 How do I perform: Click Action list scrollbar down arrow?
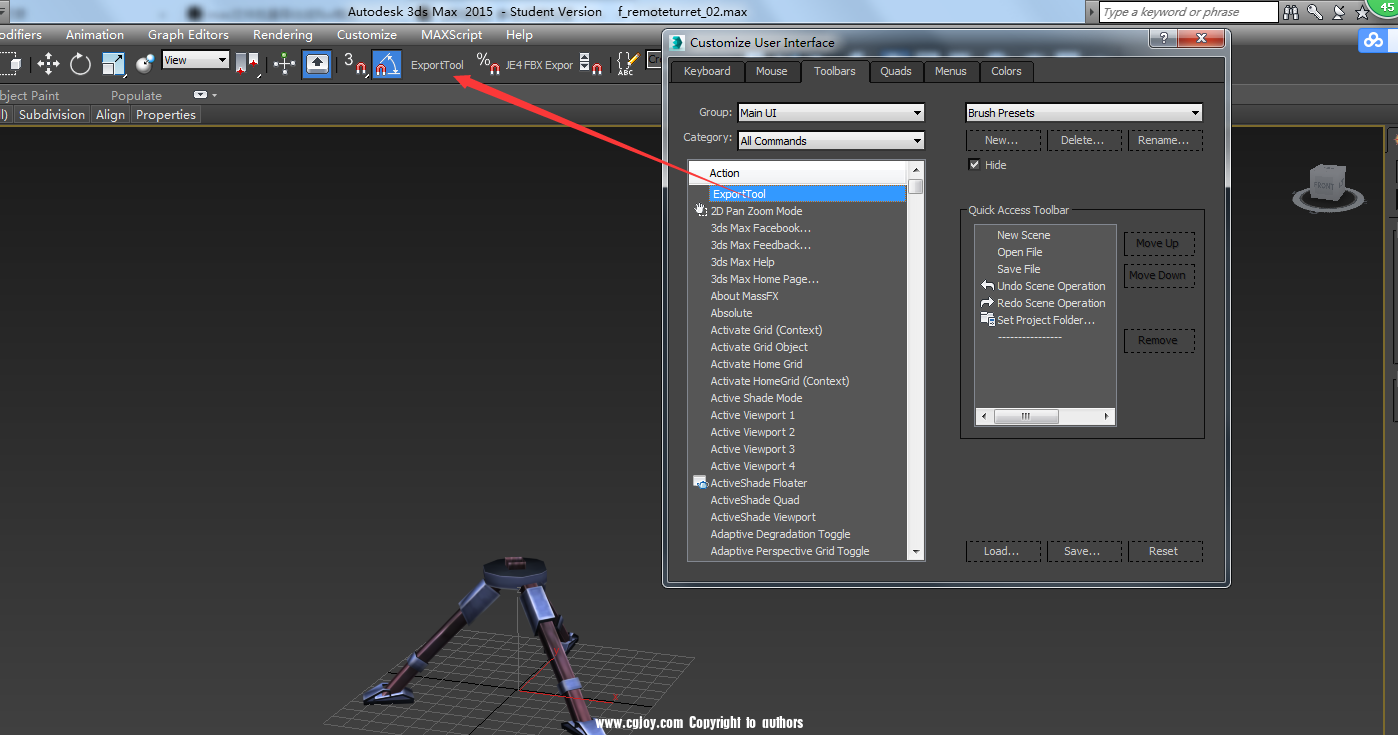(x=915, y=551)
